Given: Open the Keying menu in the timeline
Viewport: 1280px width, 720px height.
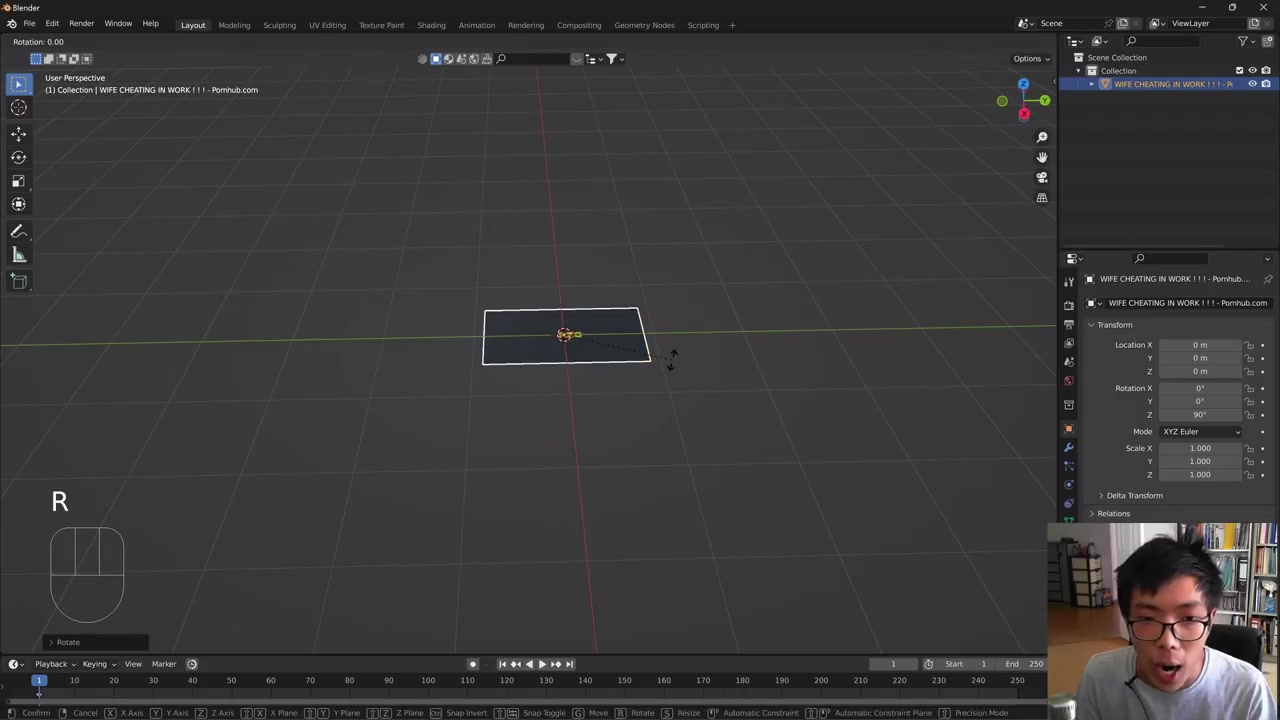Looking at the screenshot, I should [x=96, y=664].
